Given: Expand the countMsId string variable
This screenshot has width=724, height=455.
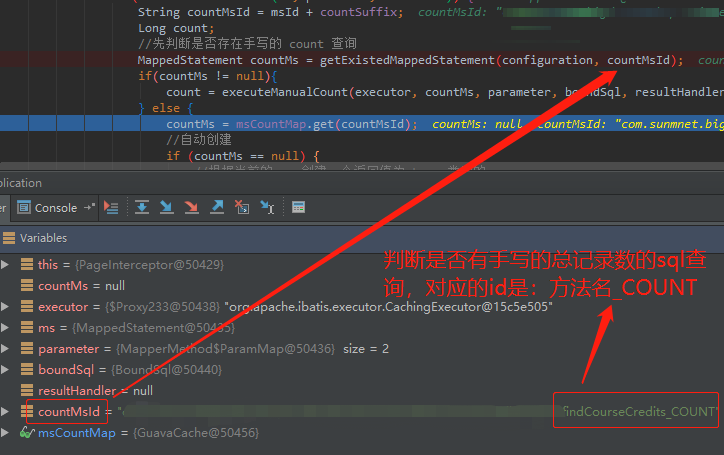Looking at the screenshot, I should point(5,411).
